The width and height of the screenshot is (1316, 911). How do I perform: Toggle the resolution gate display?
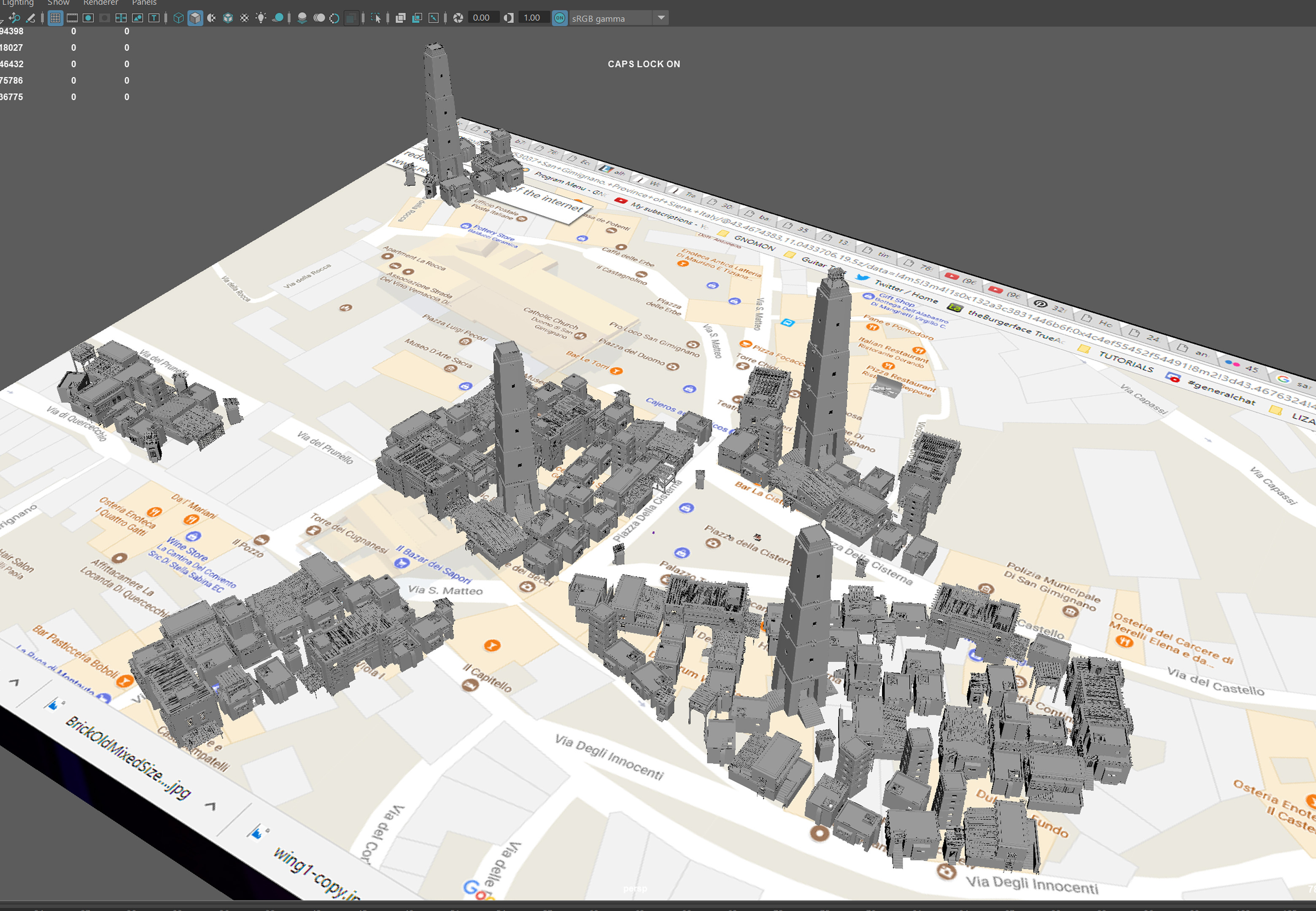tap(89, 18)
